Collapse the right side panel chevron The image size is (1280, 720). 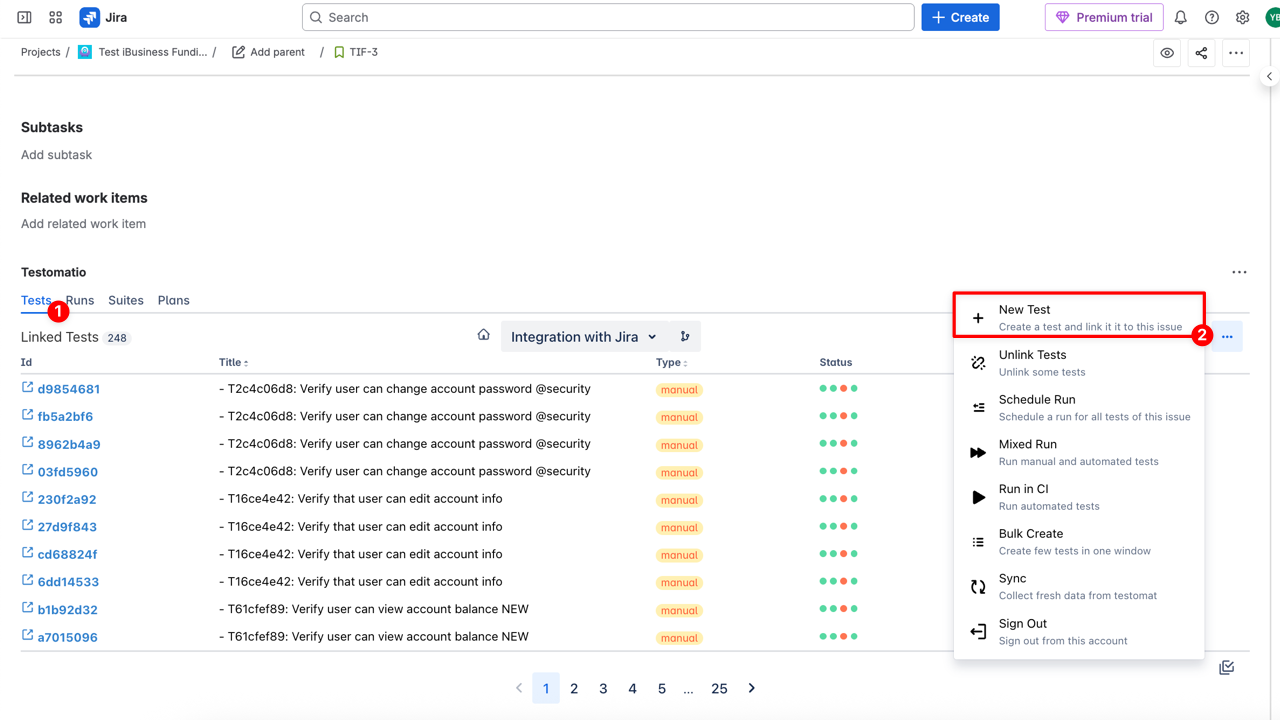[1269, 77]
